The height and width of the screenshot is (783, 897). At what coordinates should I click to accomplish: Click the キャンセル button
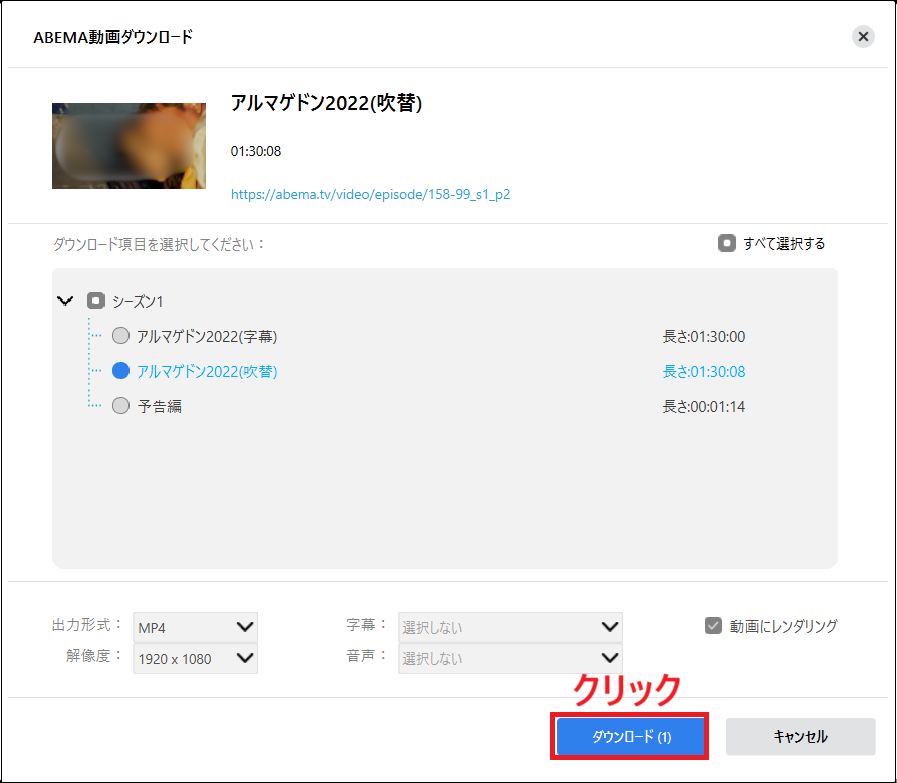(800, 736)
